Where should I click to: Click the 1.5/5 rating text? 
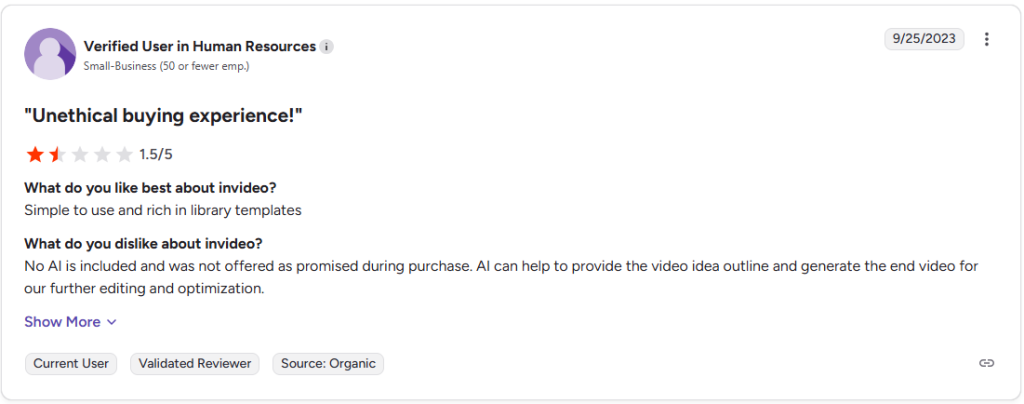(156, 154)
